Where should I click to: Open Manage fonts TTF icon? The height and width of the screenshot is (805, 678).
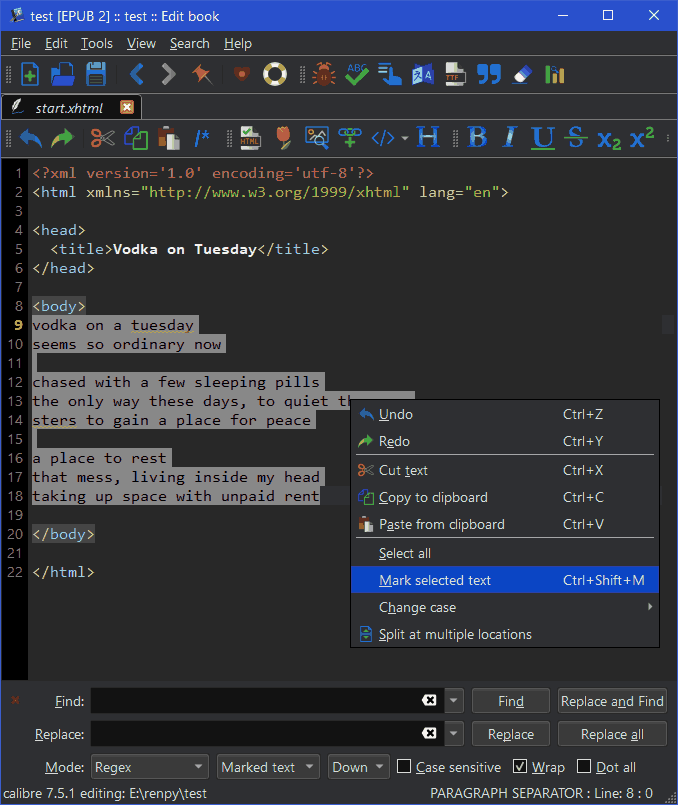[x=456, y=74]
